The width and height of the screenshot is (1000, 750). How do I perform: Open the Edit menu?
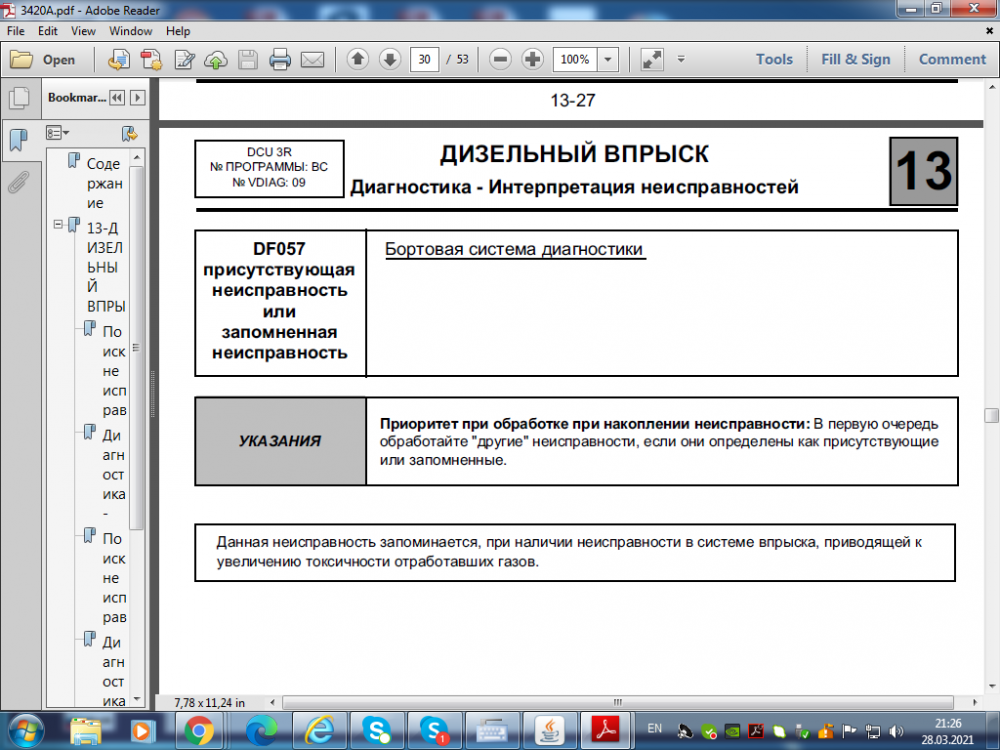point(48,31)
